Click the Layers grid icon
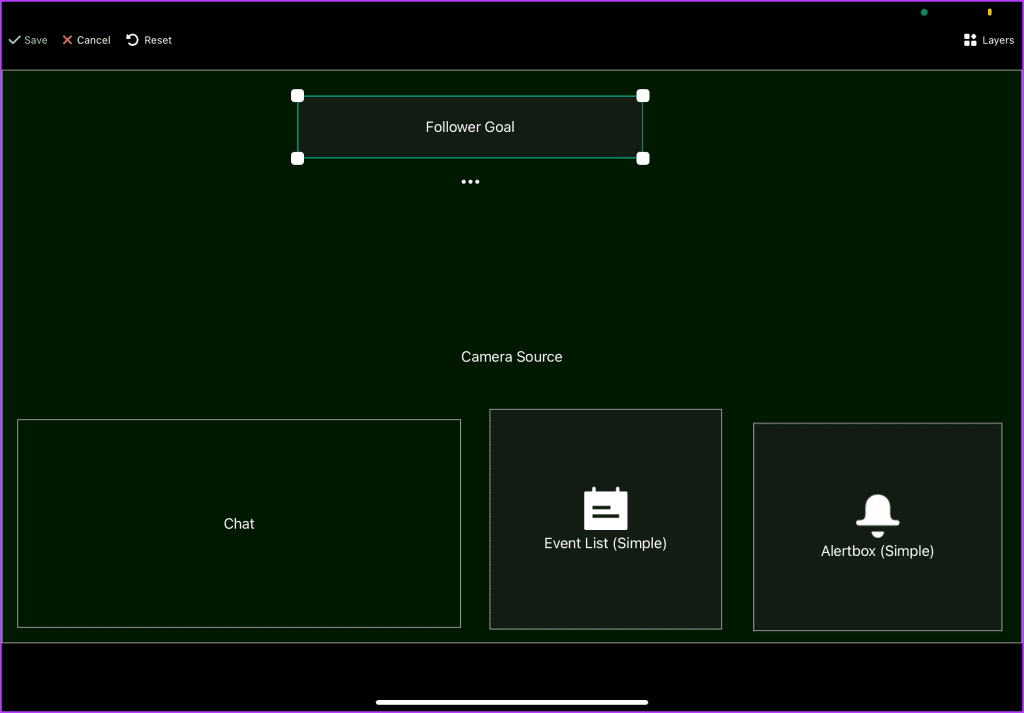Viewport: 1024px width, 713px height. tap(970, 40)
